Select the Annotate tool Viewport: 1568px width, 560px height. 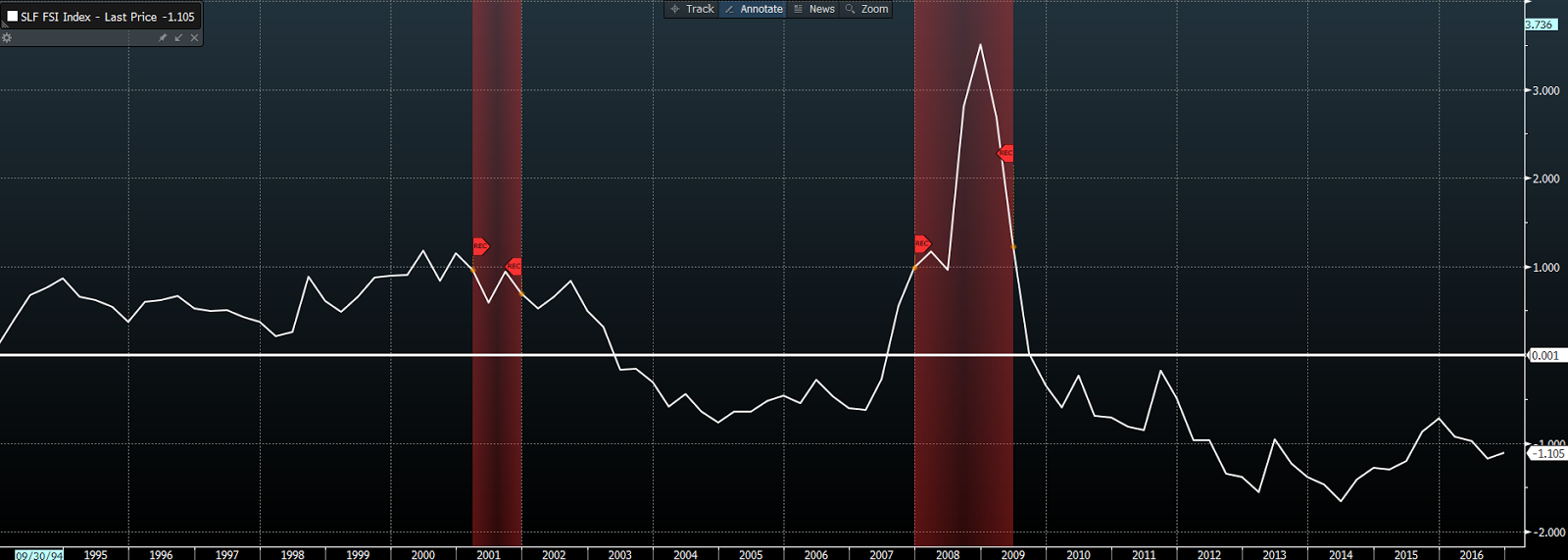[753, 9]
